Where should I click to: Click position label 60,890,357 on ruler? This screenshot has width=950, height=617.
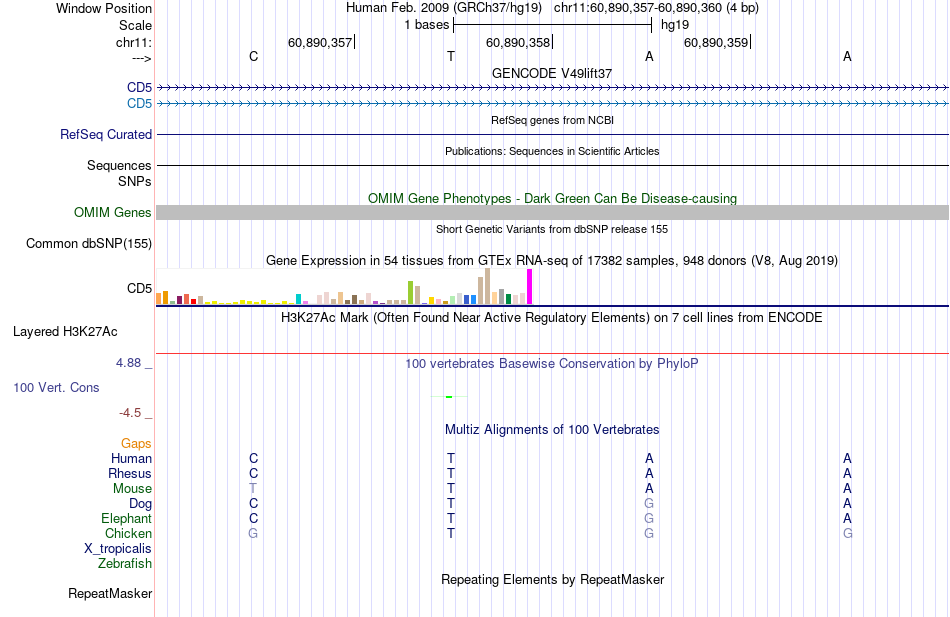[320, 42]
